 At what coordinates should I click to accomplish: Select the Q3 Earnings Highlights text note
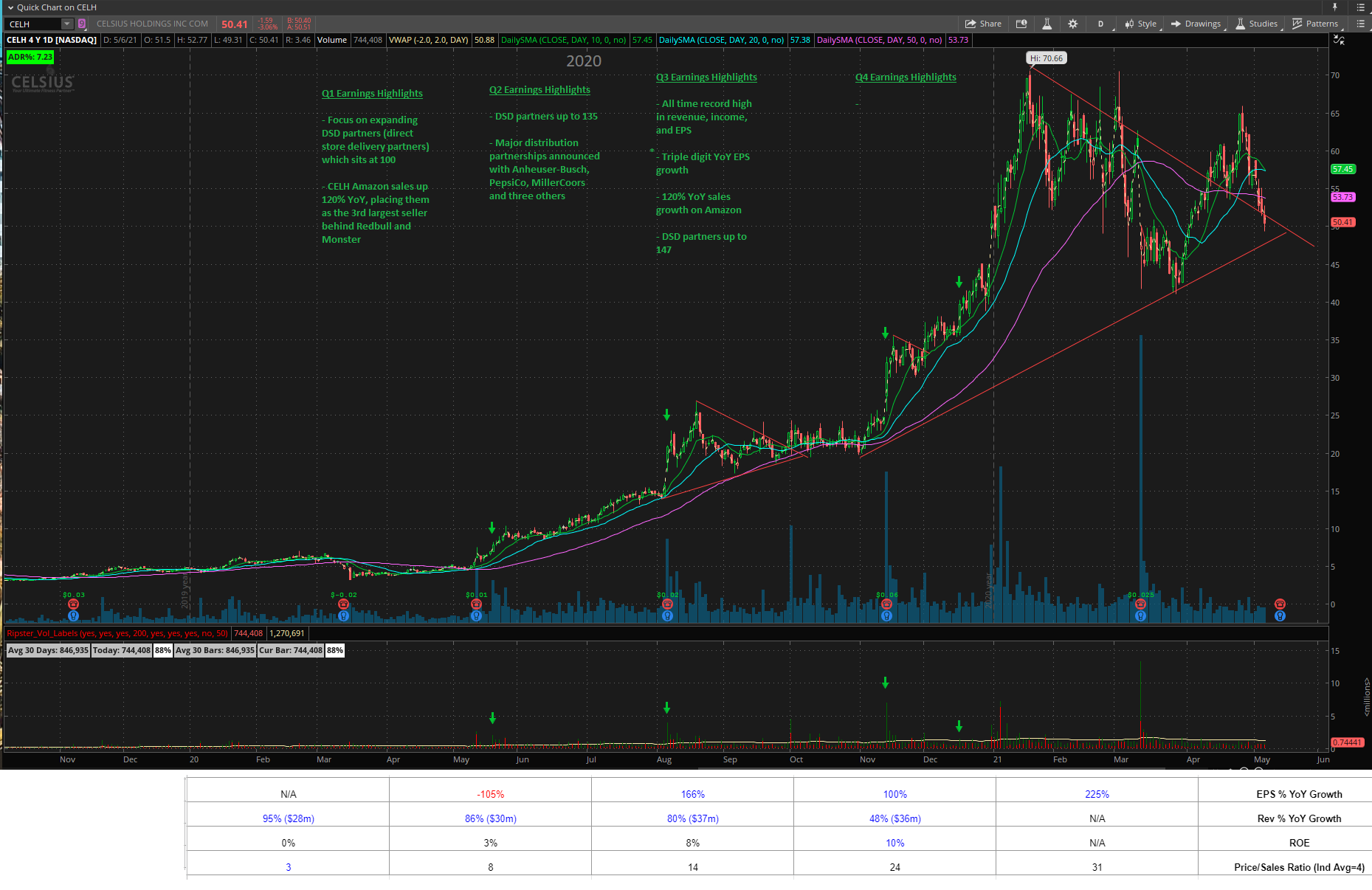[x=706, y=77]
